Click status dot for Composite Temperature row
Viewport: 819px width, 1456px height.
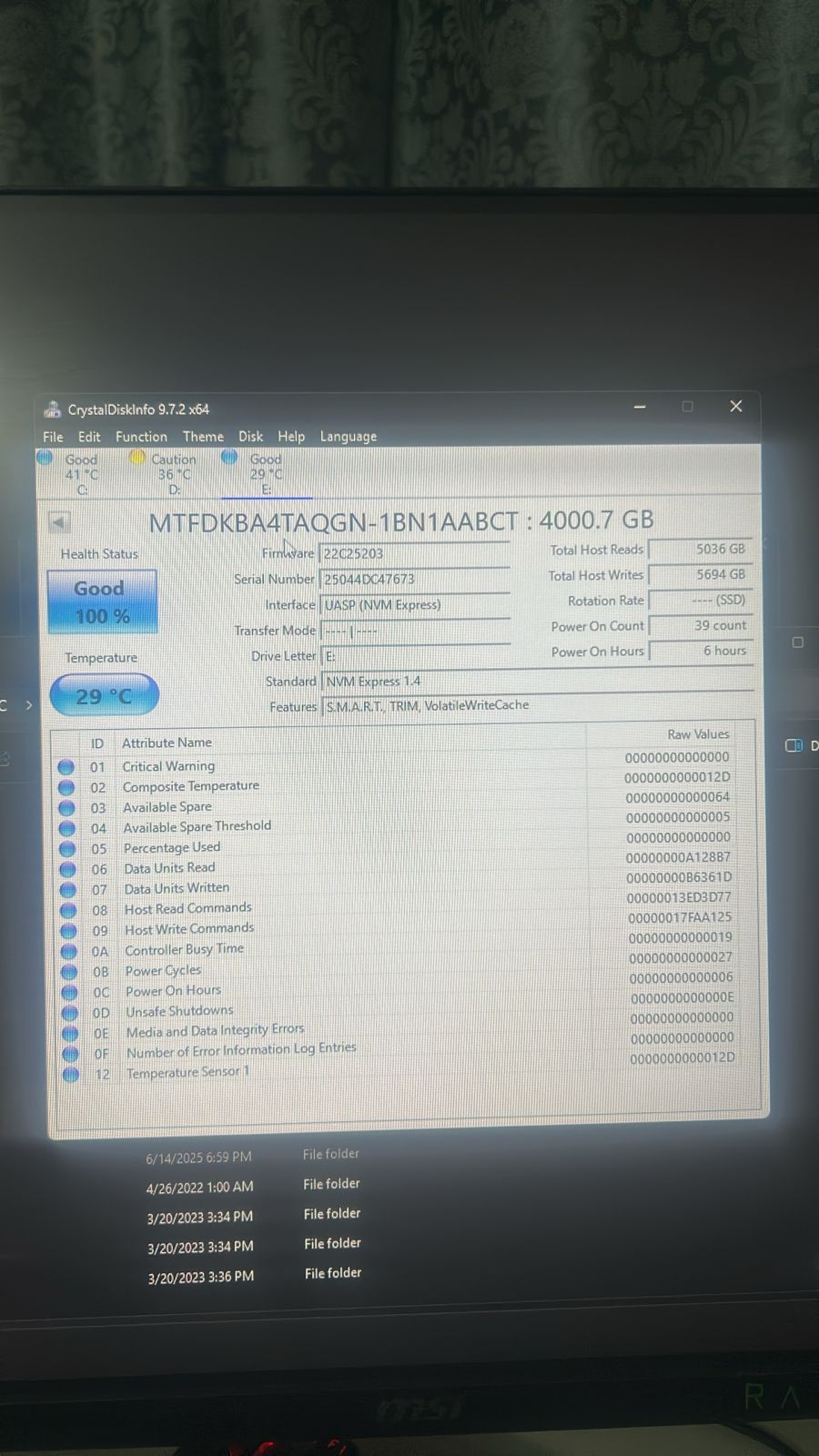[66, 788]
